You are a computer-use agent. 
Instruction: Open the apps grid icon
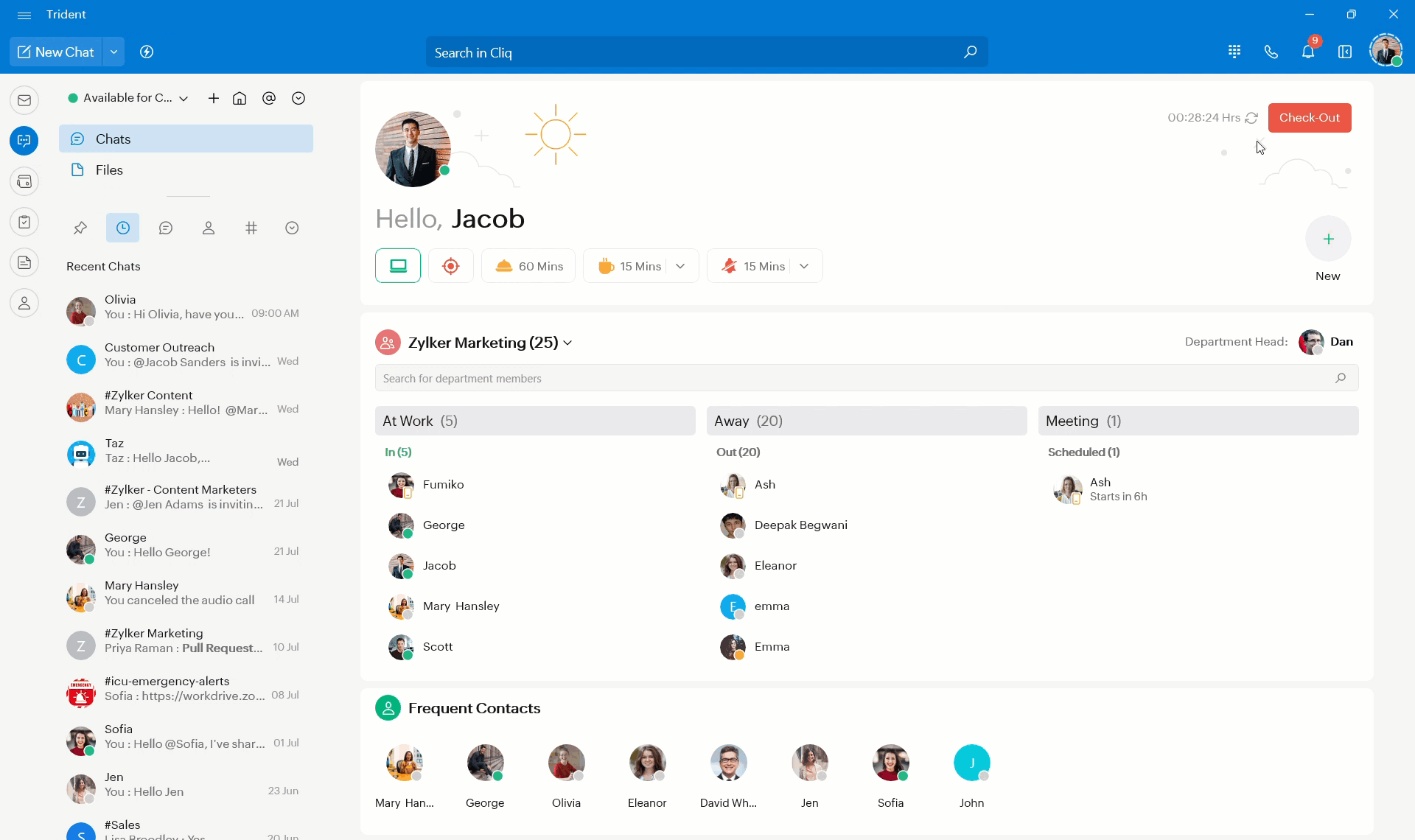(1234, 52)
